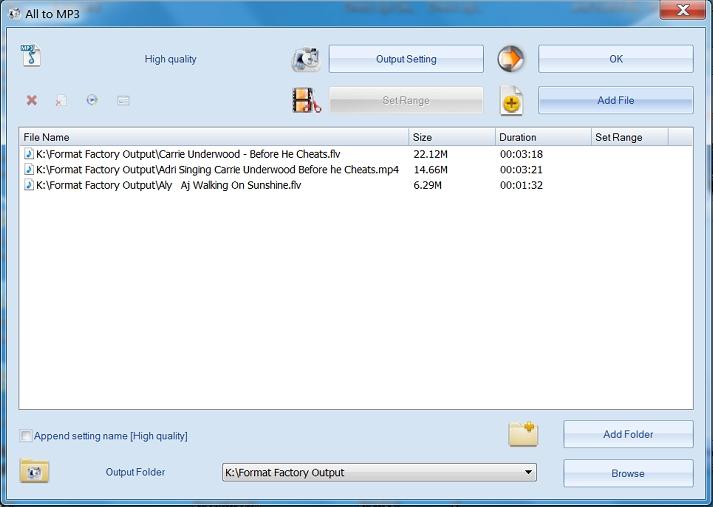Screen dimensions: 713x507
Task: Click the Set Range column header
Action: [x=630, y=137]
